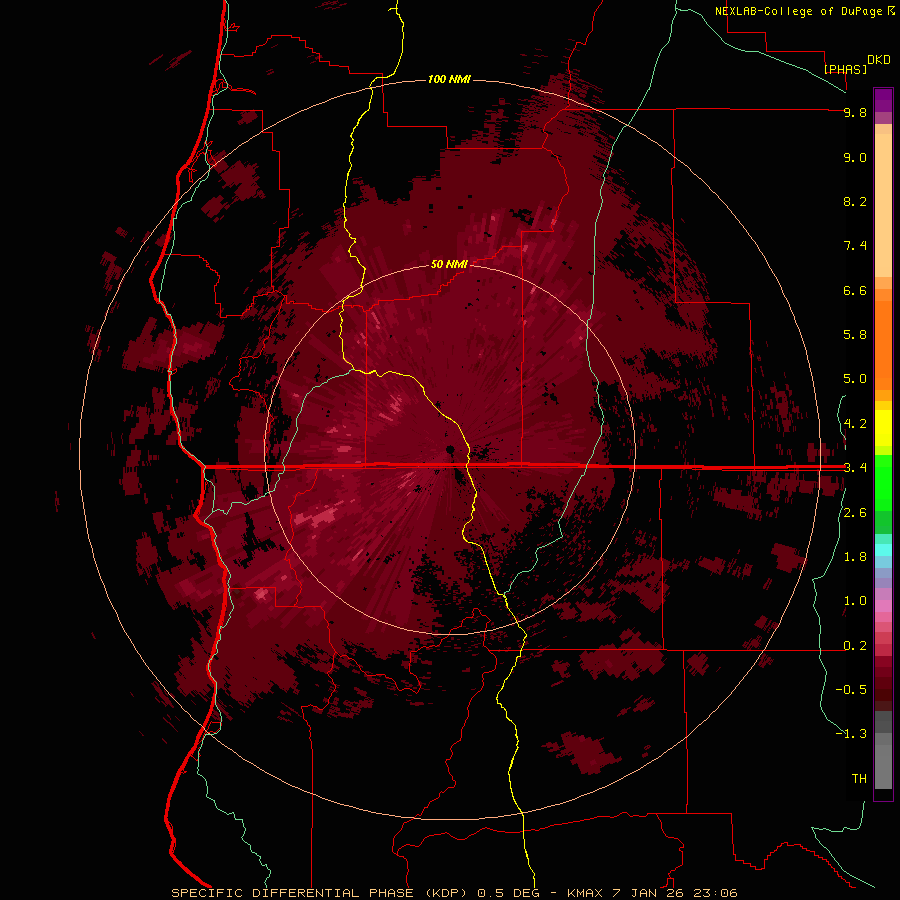The width and height of the screenshot is (900, 900).
Task: Click the black radar site dot at center
Action: click(451, 449)
